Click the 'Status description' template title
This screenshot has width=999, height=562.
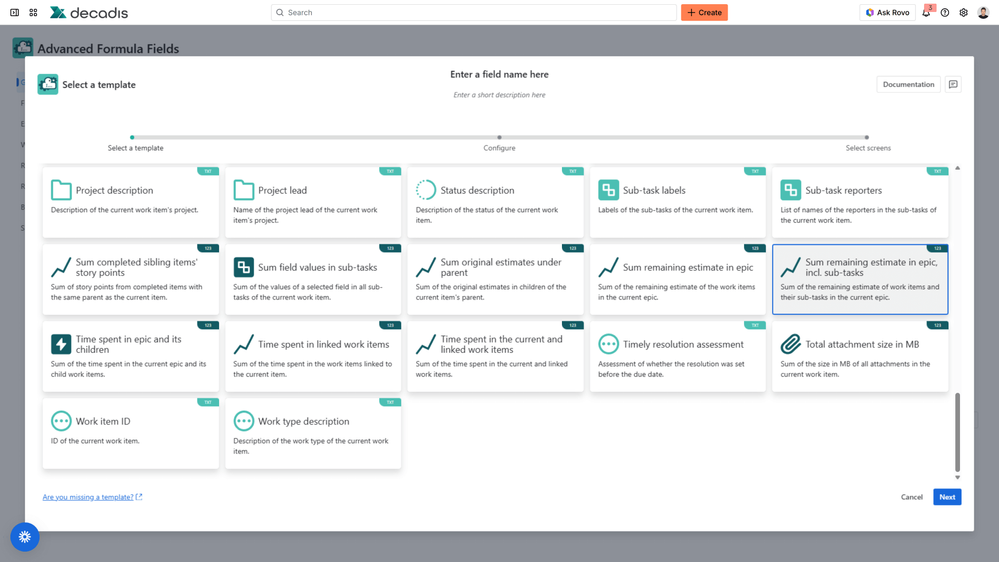point(477,190)
